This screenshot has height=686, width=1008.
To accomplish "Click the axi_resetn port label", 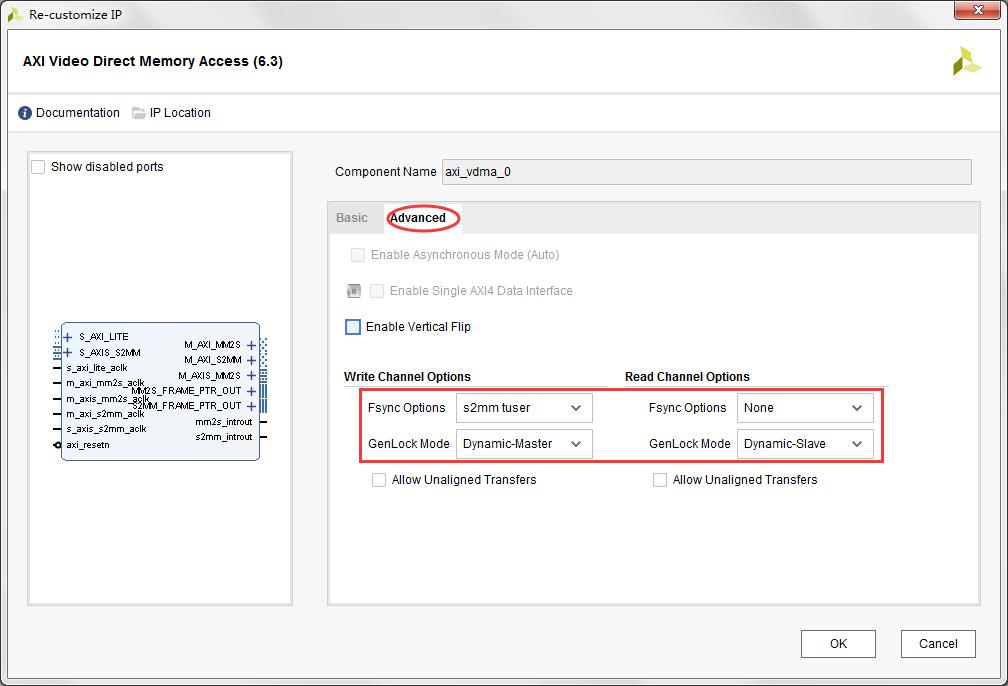I will [88, 445].
